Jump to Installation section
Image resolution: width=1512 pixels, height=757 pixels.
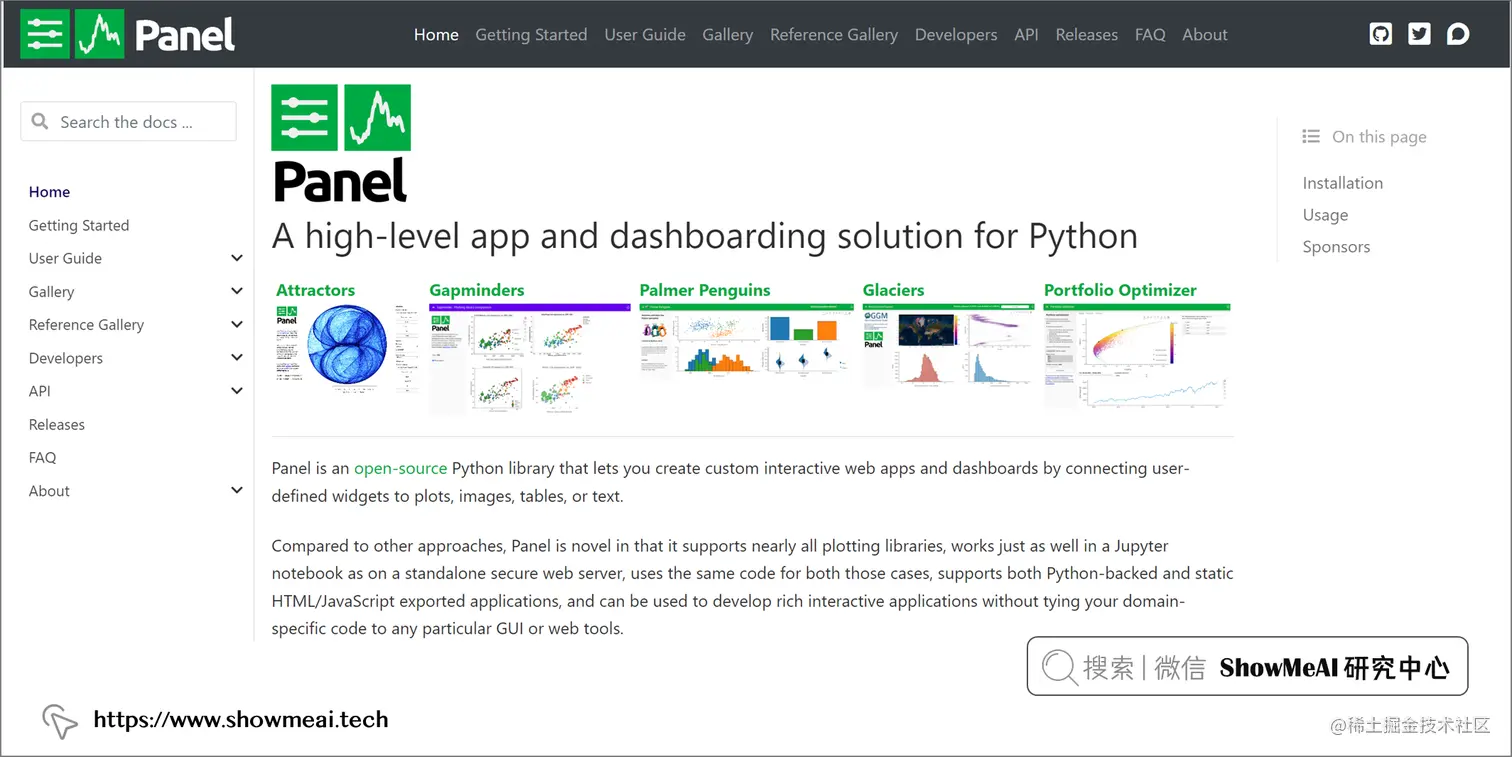click(x=1343, y=183)
